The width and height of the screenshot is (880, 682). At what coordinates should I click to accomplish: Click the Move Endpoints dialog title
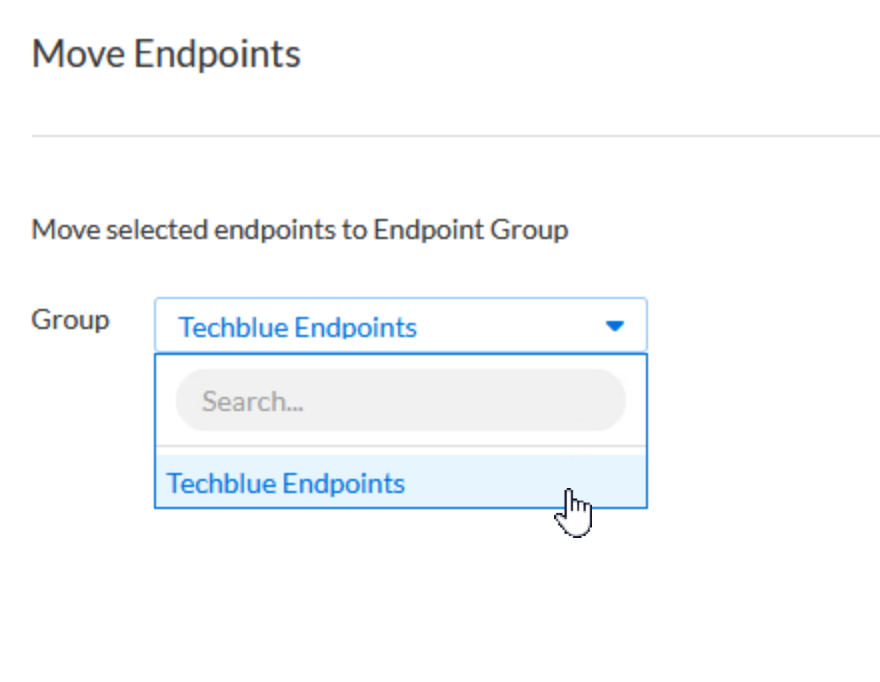tap(166, 53)
